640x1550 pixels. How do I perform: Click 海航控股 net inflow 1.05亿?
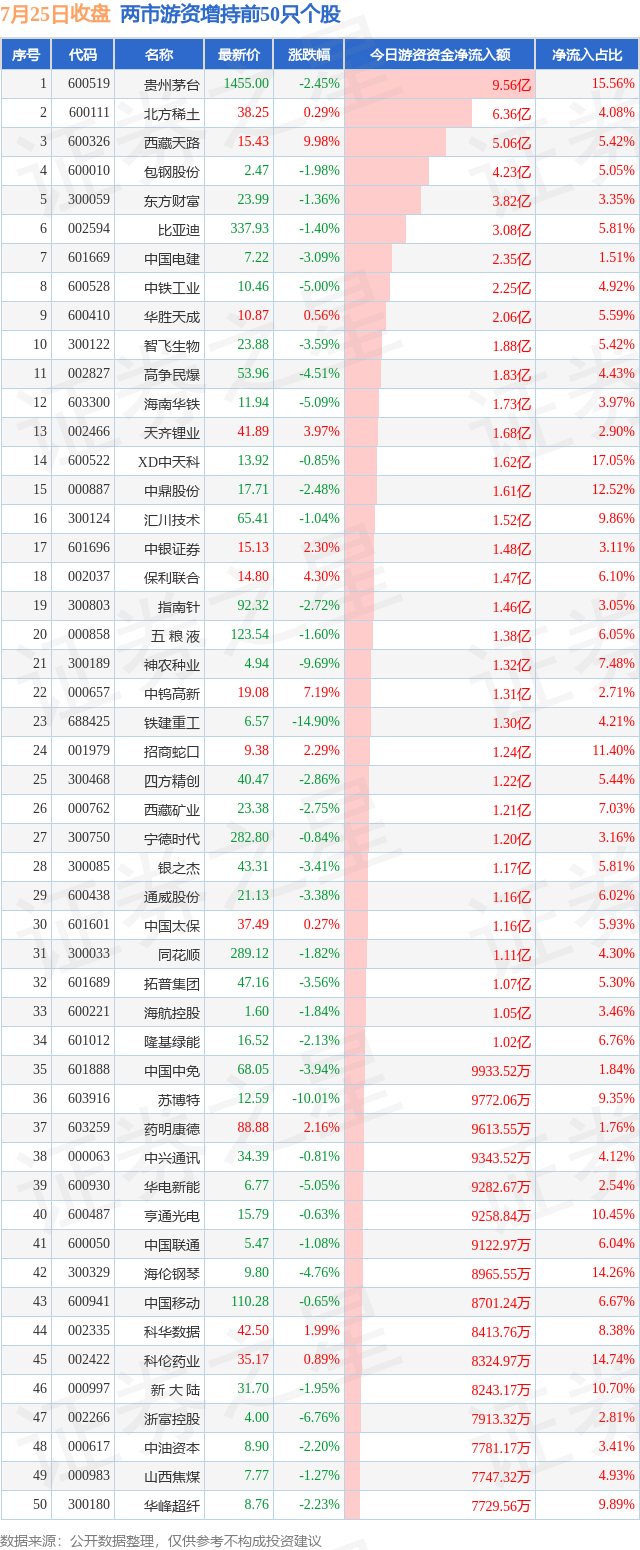click(511, 1012)
